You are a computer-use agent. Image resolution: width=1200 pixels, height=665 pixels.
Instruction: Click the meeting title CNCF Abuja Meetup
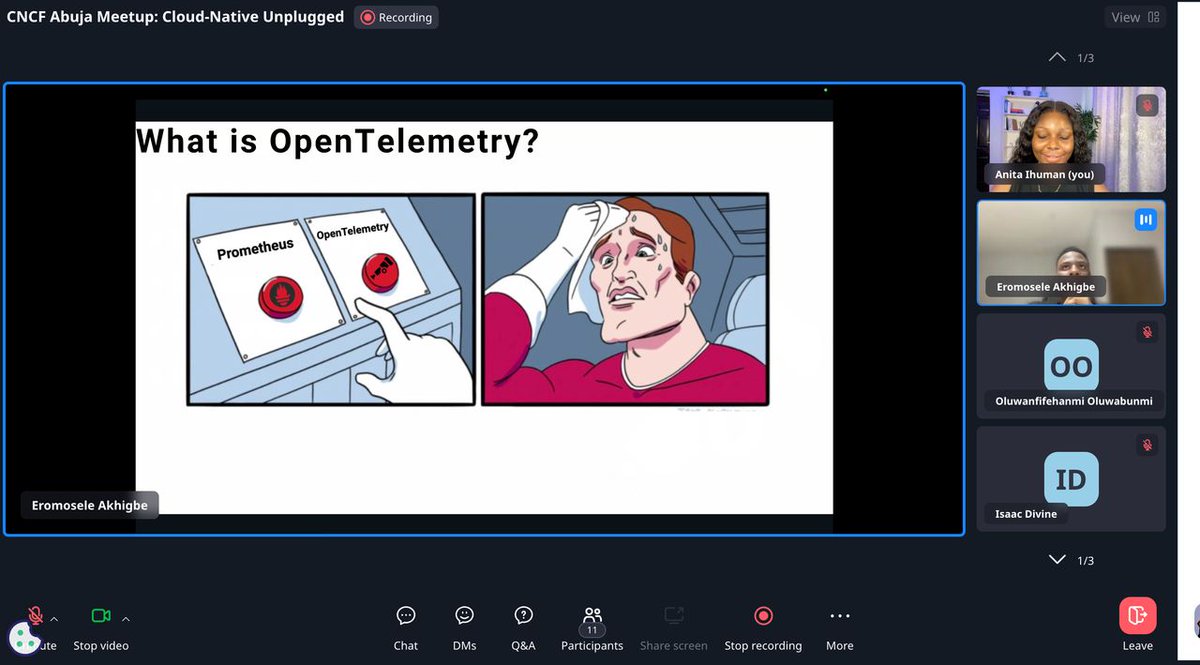pyautogui.click(x=175, y=16)
